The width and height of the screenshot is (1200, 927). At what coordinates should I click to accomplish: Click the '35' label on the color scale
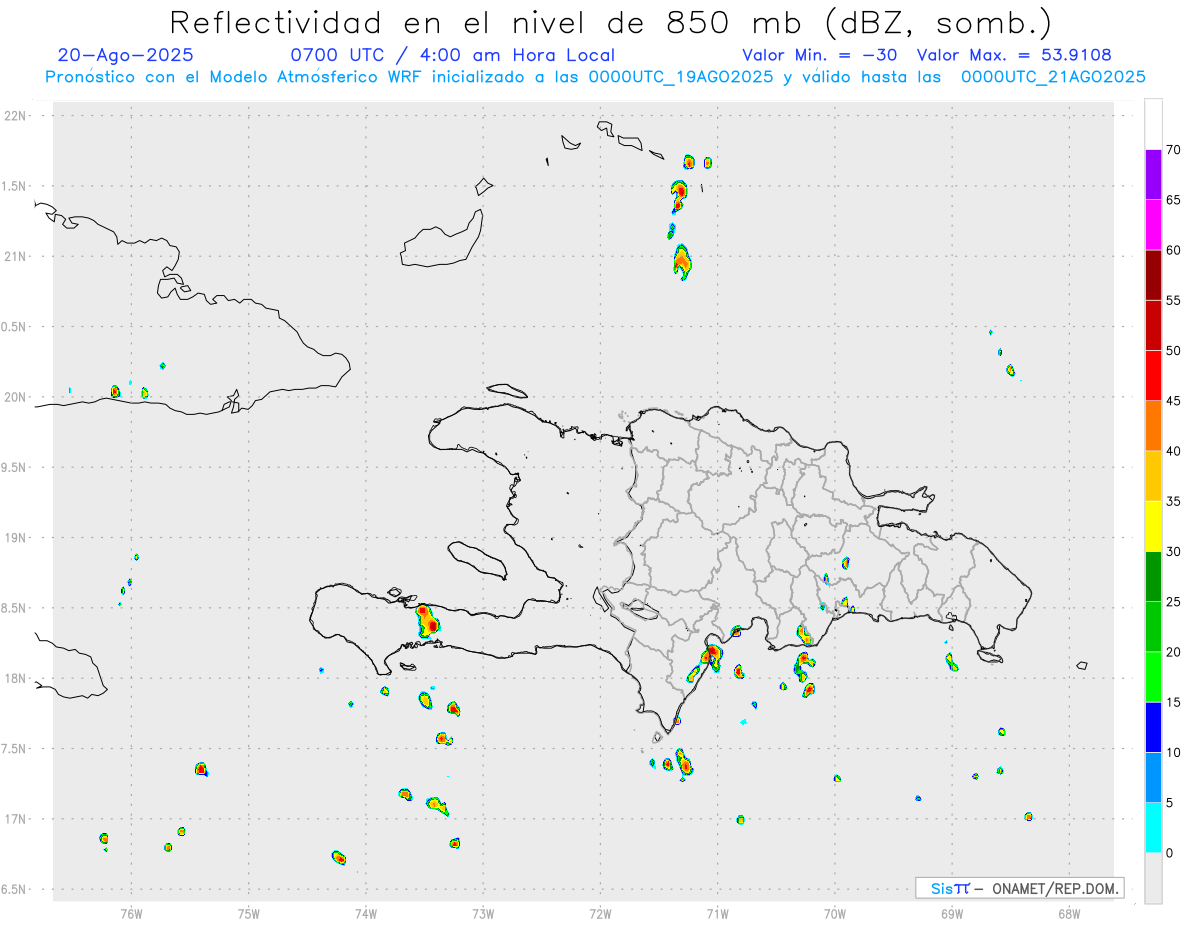coord(1173,501)
